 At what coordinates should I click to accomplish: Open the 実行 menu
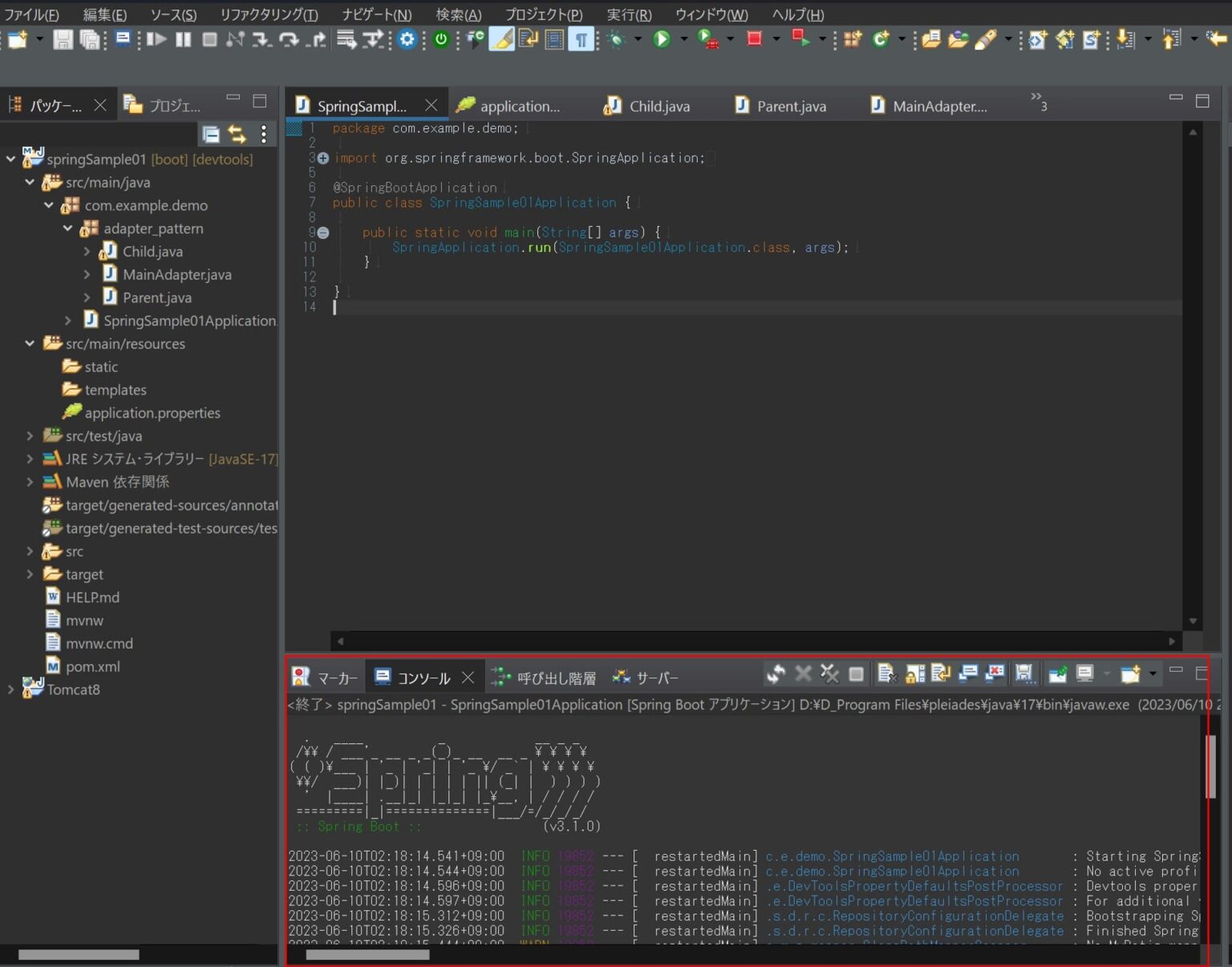(629, 14)
